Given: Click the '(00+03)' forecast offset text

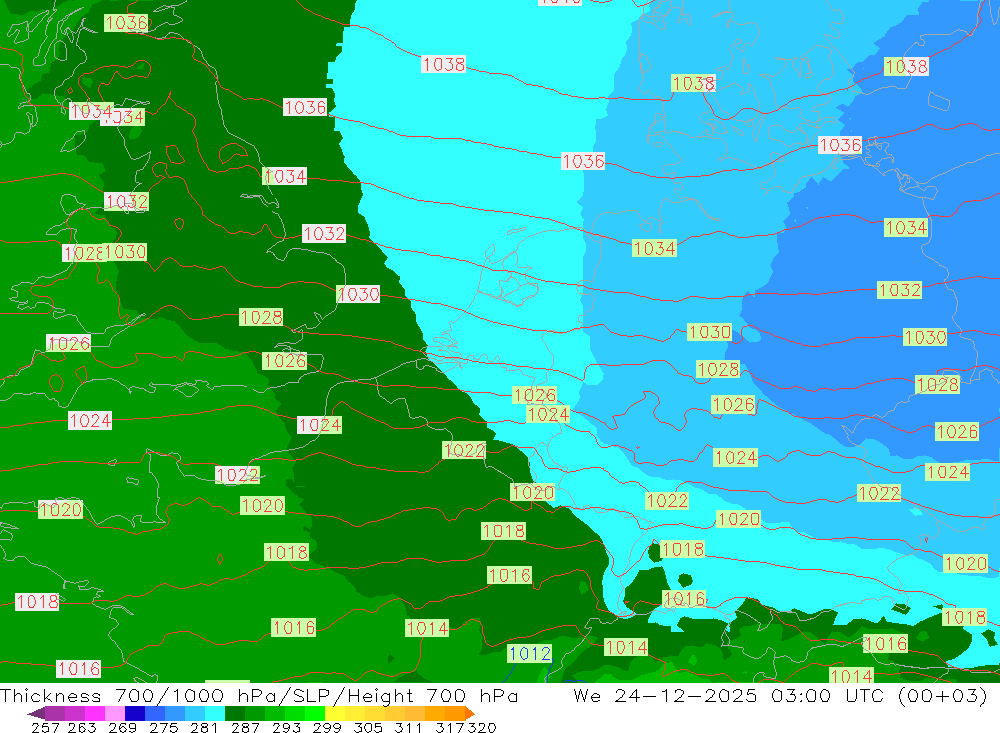Looking at the screenshot, I should click(943, 695).
